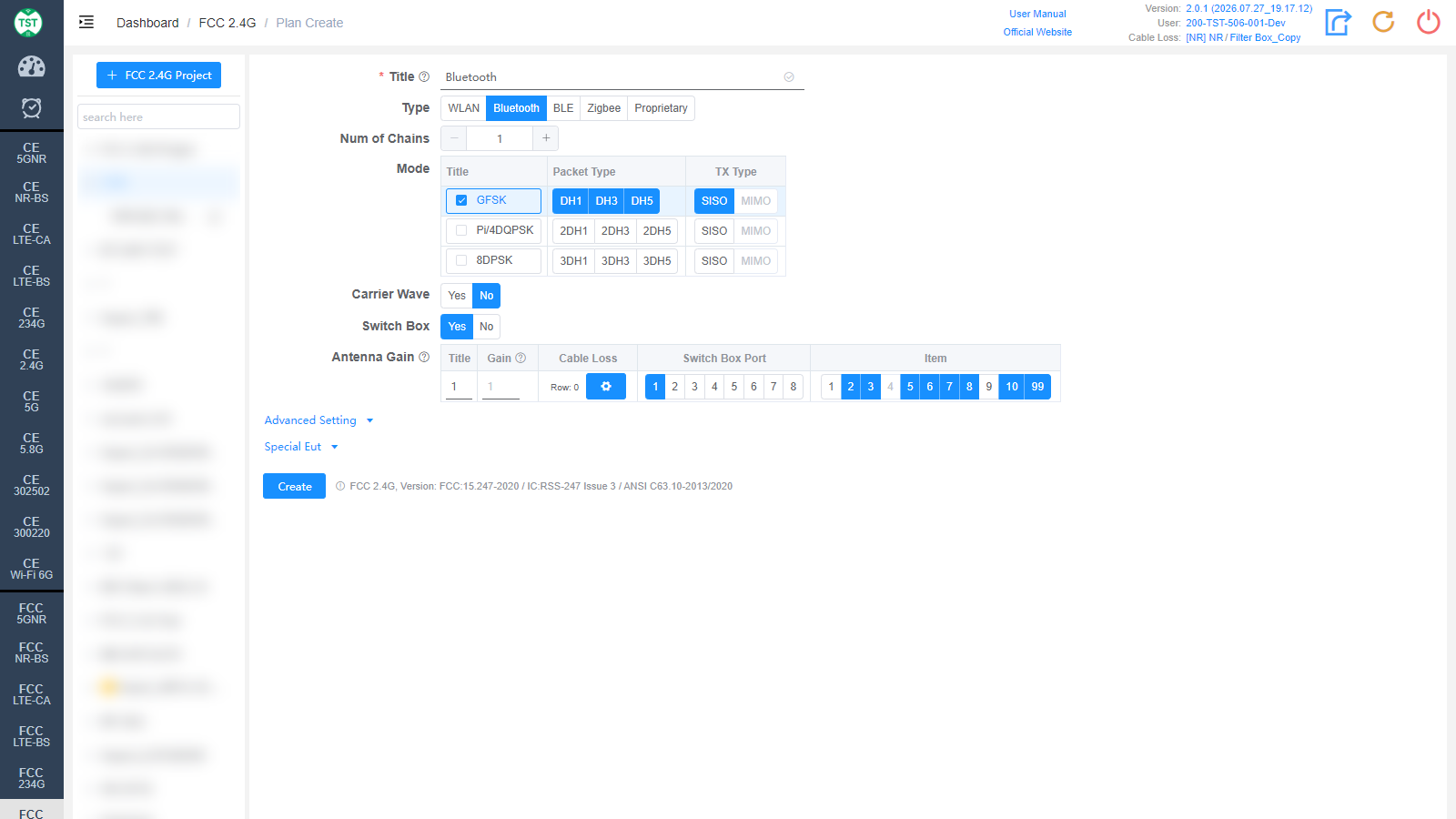This screenshot has width=1456, height=819.
Task: Click the version 2.0.1 link
Action: (x=1249, y=8)
